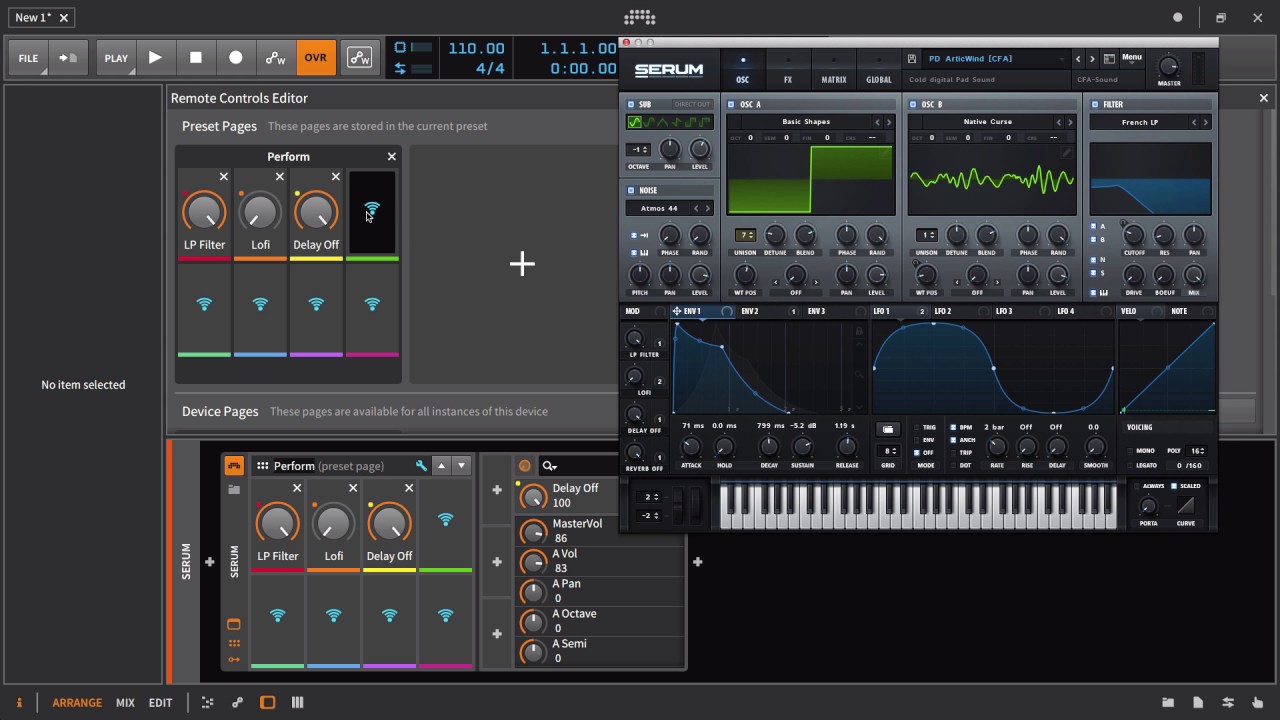Enable the LEGATO voicing checkbox
Screen dimensions: 1280x720
click(1131, 465)
